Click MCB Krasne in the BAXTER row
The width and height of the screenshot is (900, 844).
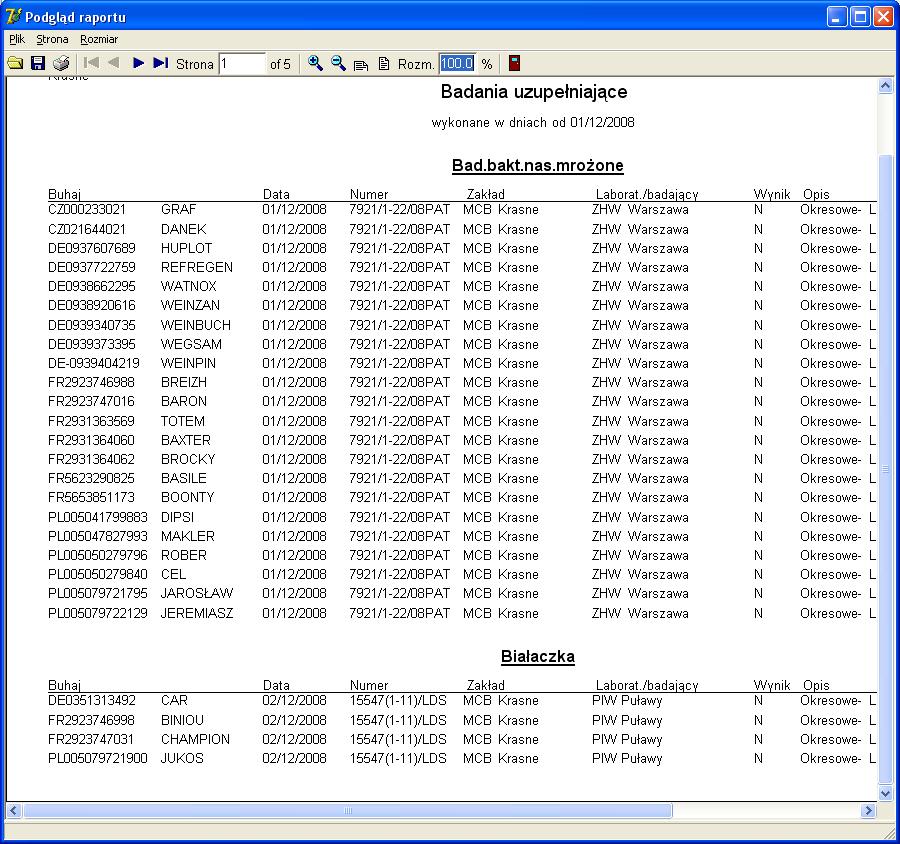[x=501, y=440]
